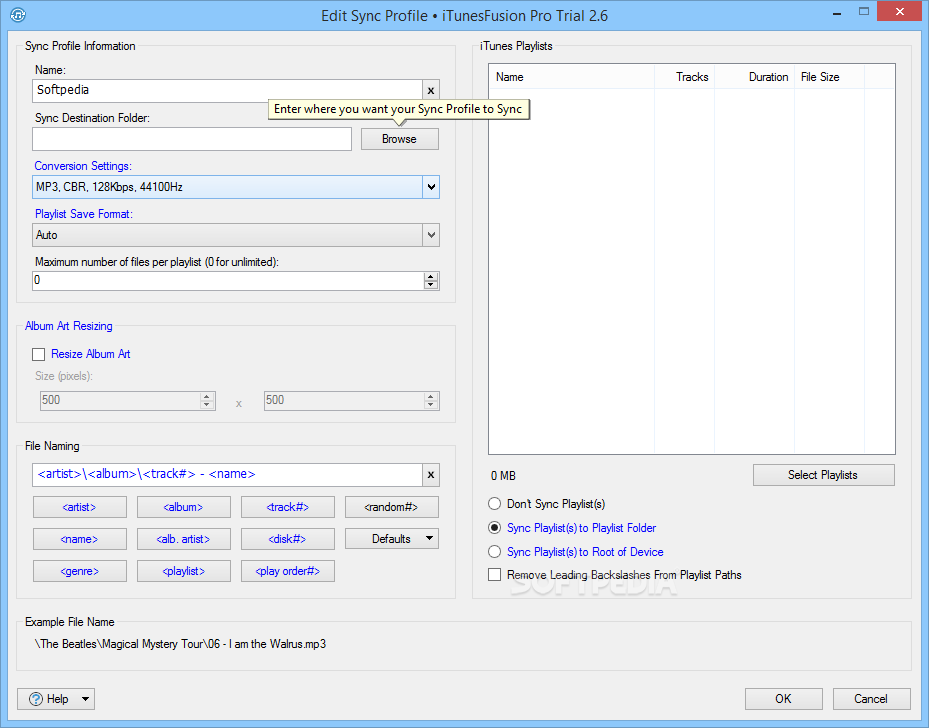Close the Edit Sync Profile window
The width and height of the screenshot is (929, 728).
(x=901, y=12)
